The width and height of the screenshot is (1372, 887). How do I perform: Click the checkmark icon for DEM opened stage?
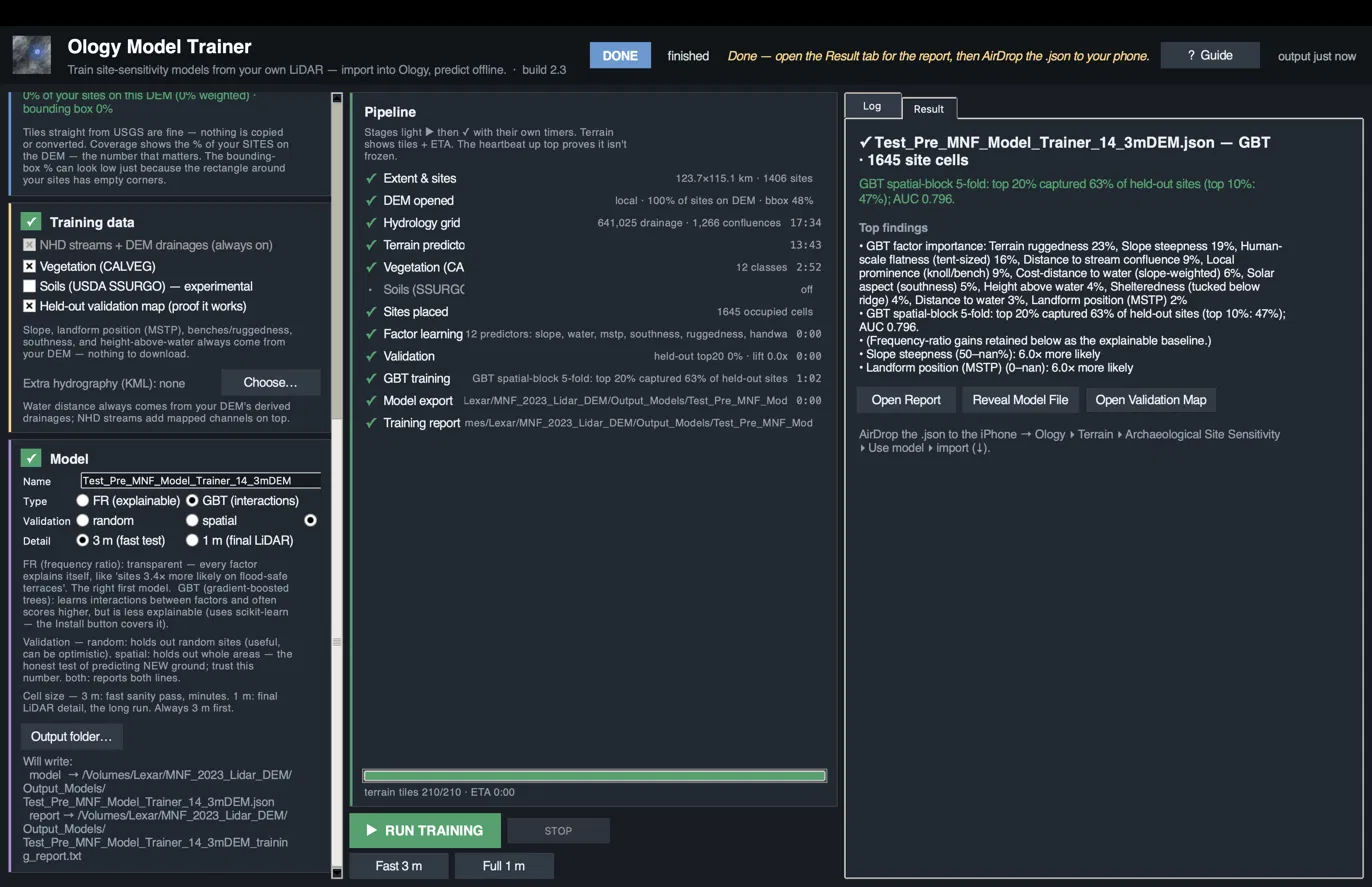pyautogui.click(x=371, y=201)
